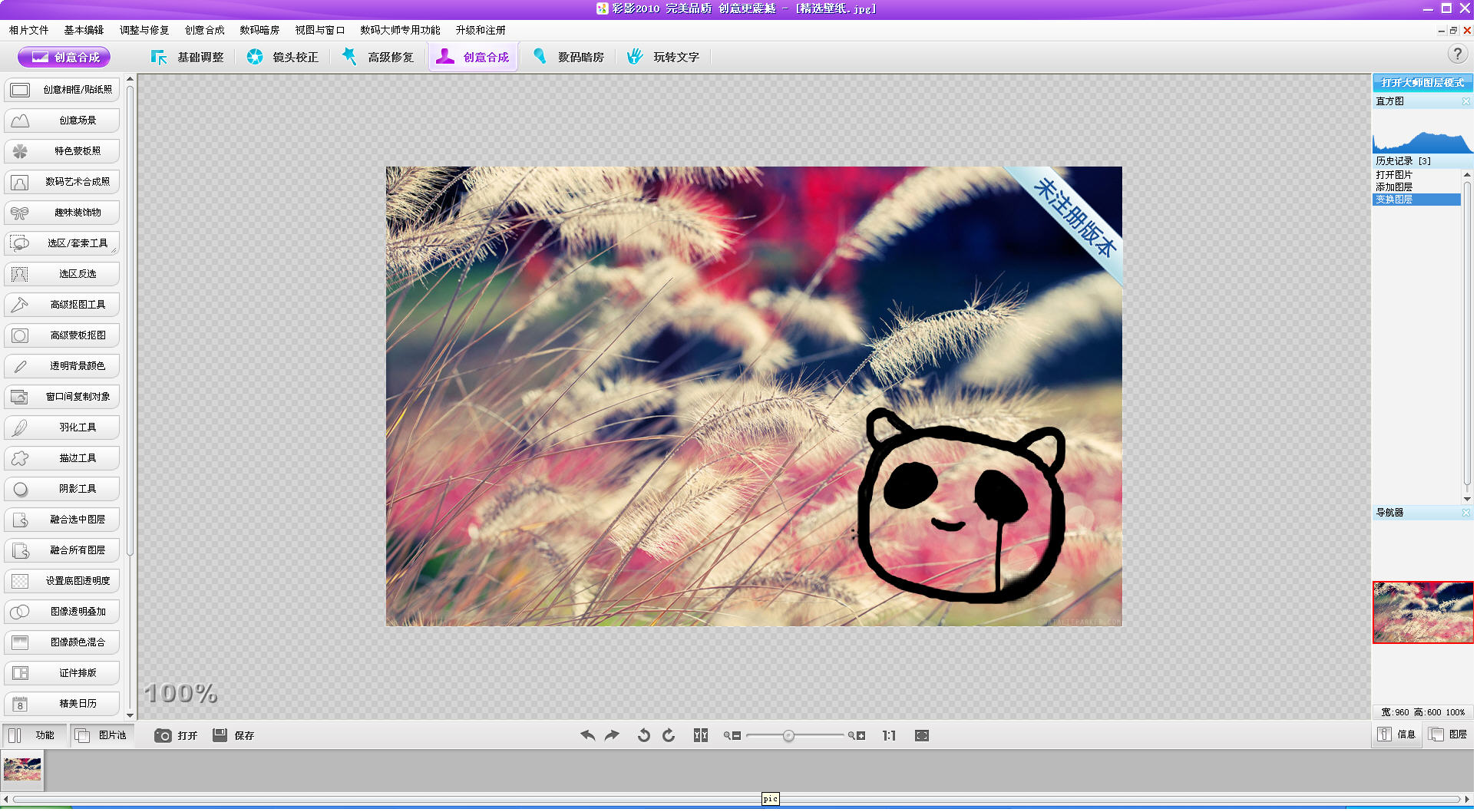The width and height of the screenshot is (1480, 812).
Task: Open 高级蒙板抠图 tool
Action: [62, 335]
